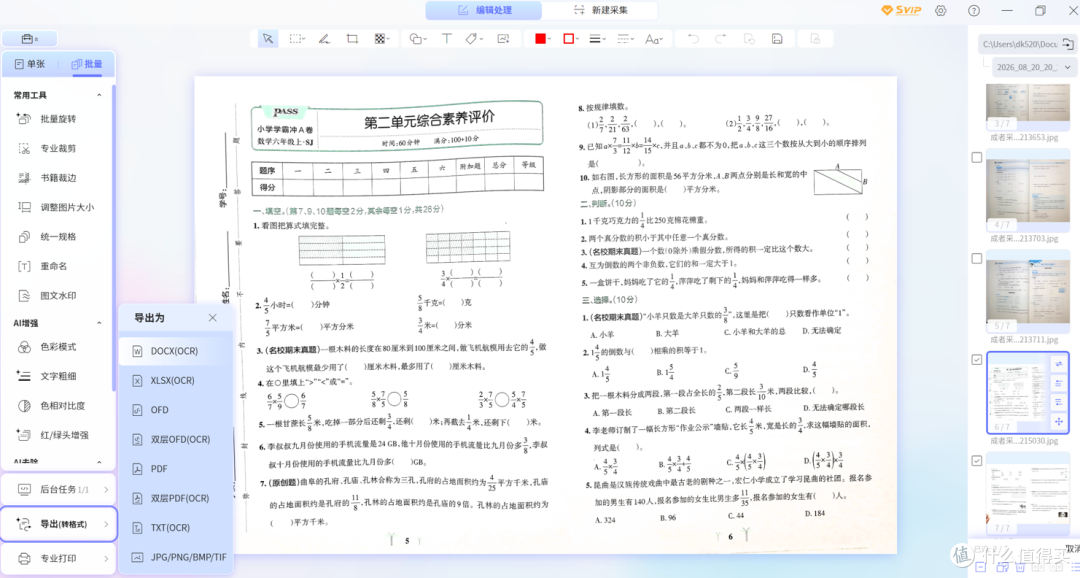
Task: Open fill color dropdown arrow
Action: (x=550, y=39)
